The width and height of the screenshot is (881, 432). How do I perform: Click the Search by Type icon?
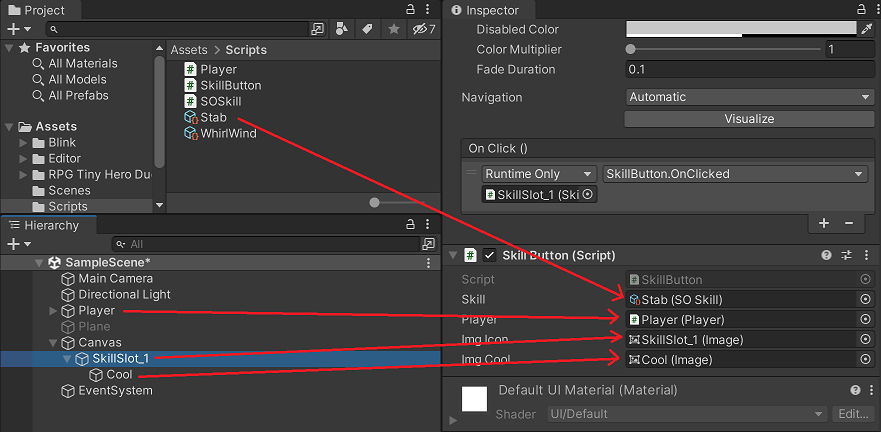(342, 29)
